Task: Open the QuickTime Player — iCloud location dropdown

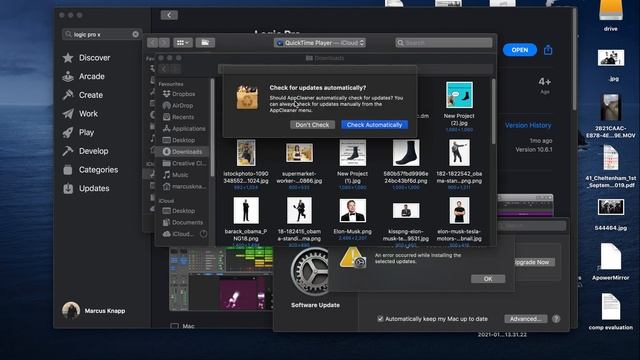Action: tap(320, 43)
